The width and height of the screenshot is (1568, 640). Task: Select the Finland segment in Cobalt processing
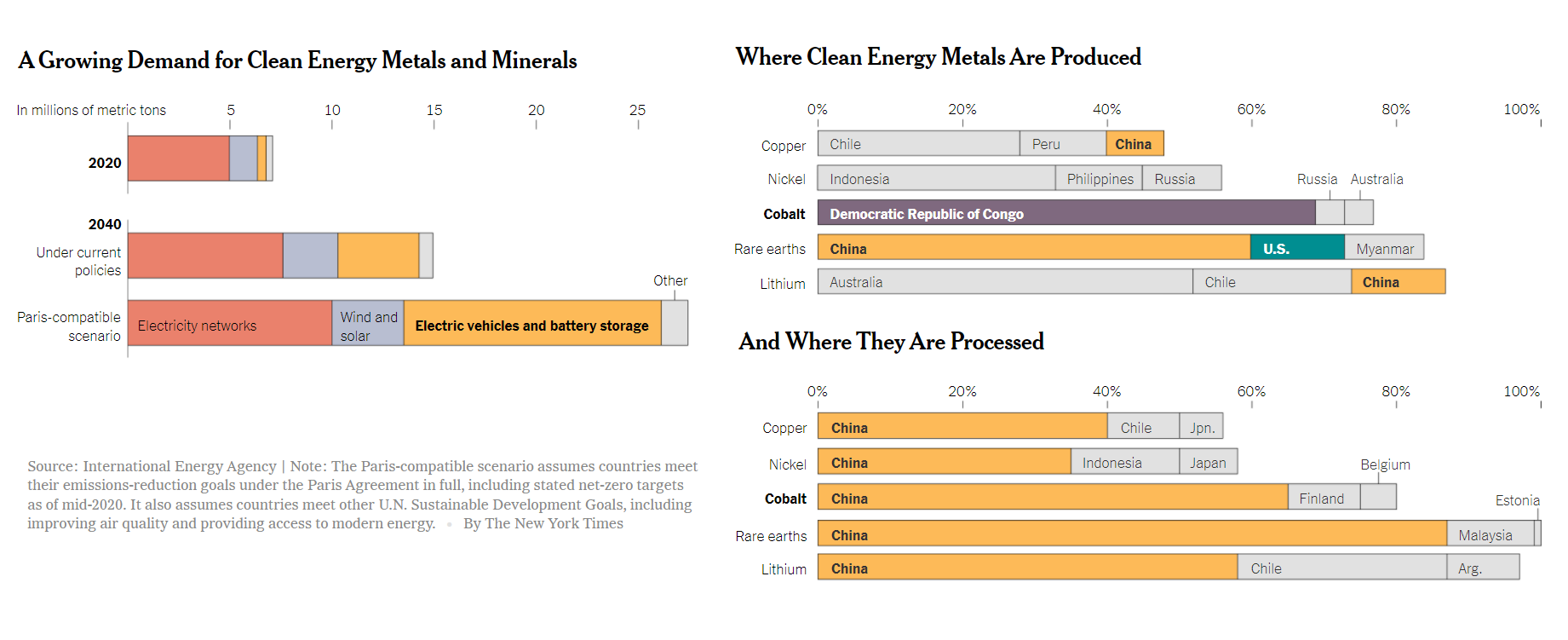pyautogui.click(x=1323, y=498)
